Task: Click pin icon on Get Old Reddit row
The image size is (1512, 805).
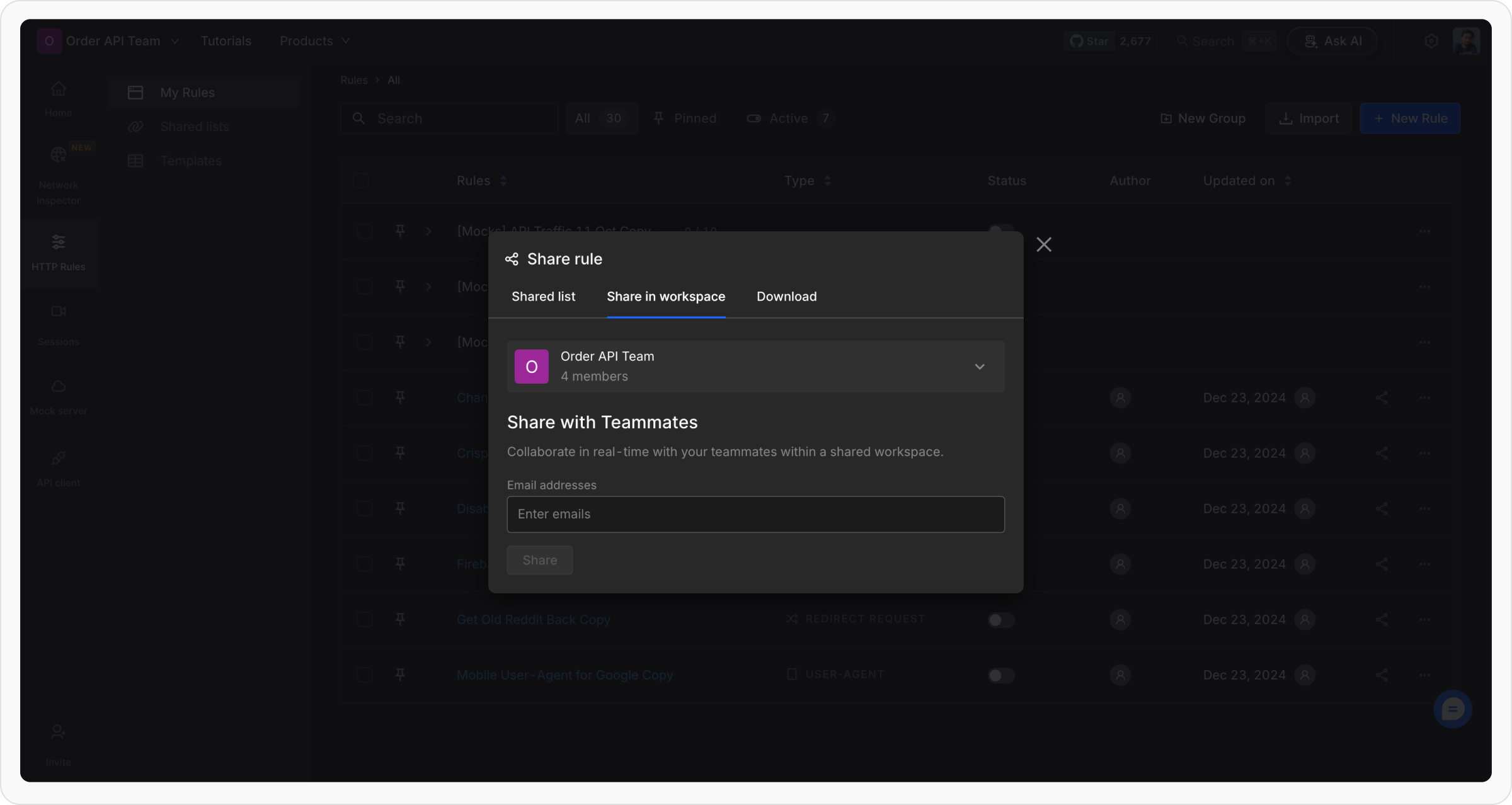Action: click(x=400, y=620)
